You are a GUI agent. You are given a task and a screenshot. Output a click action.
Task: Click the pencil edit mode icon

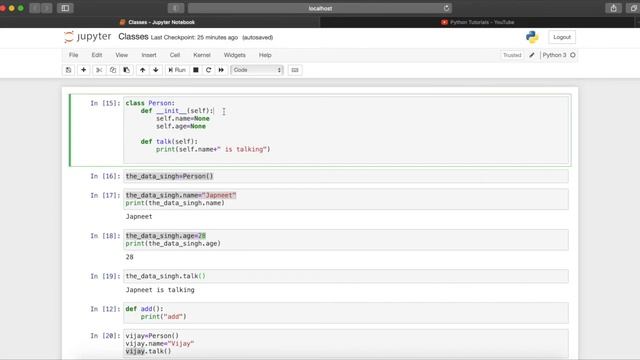(x=532, y=55)
